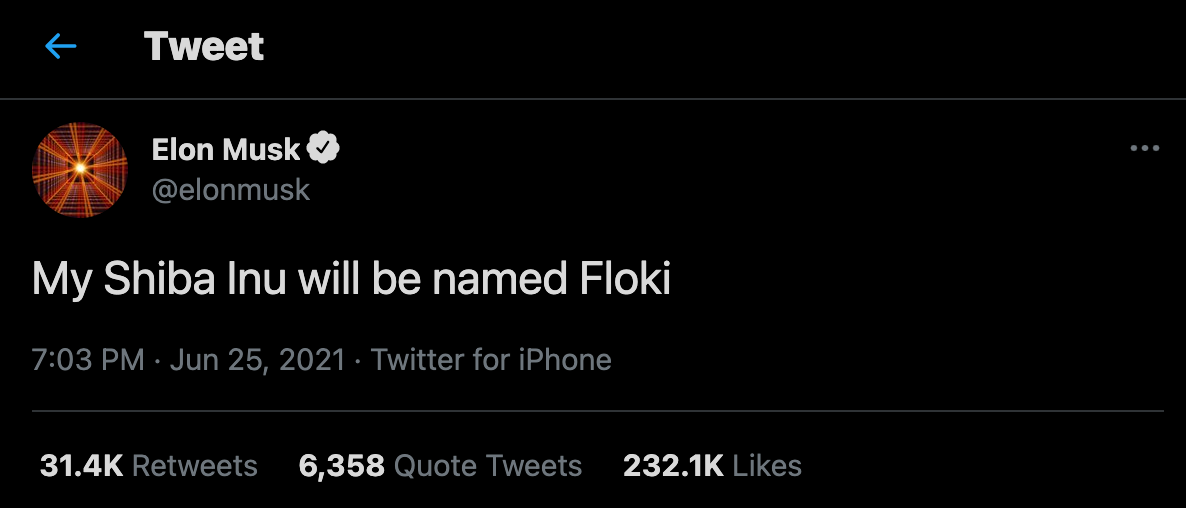Click the blue back arrow

61,46
